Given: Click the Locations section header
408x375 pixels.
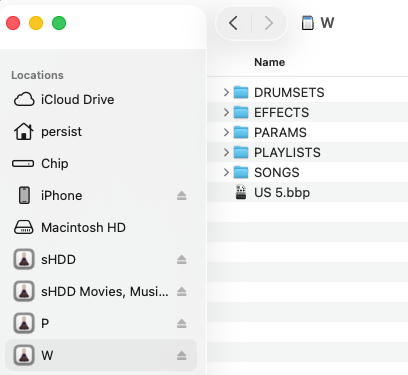Looking at the screenshot, I should pos(37,75).
